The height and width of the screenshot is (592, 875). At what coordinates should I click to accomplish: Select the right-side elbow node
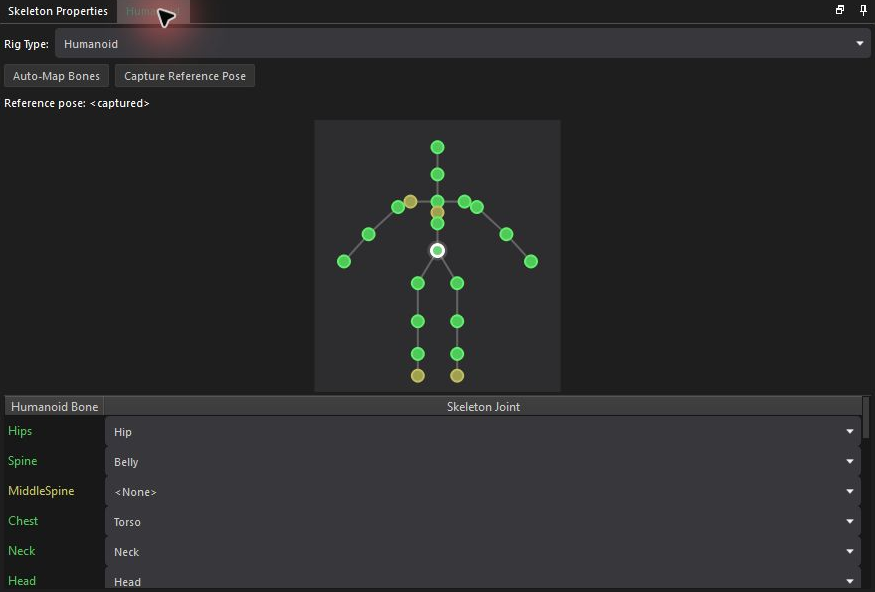(506, 234)
